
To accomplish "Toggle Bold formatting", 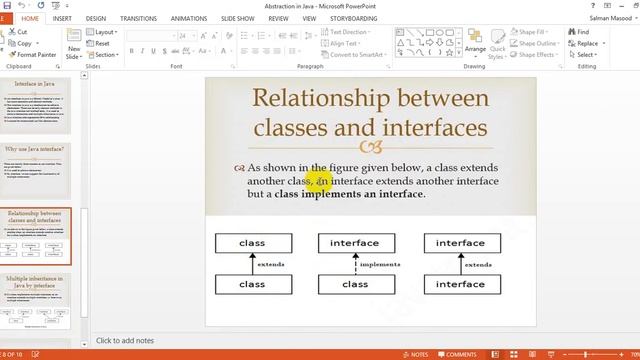I will 131,51.
